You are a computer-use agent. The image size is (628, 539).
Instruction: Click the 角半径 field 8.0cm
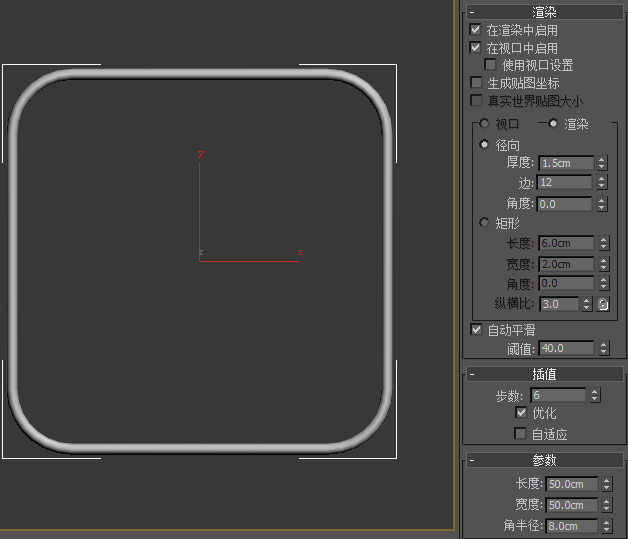click(572, 526)
